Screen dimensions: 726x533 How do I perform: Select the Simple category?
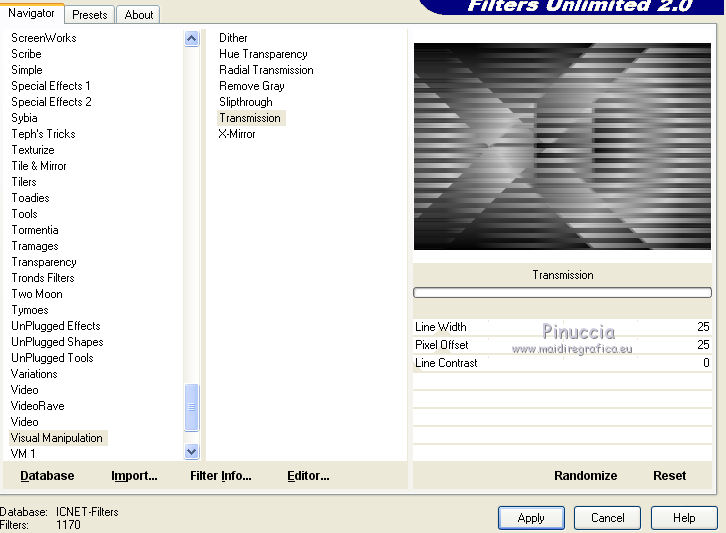point(27,70)
